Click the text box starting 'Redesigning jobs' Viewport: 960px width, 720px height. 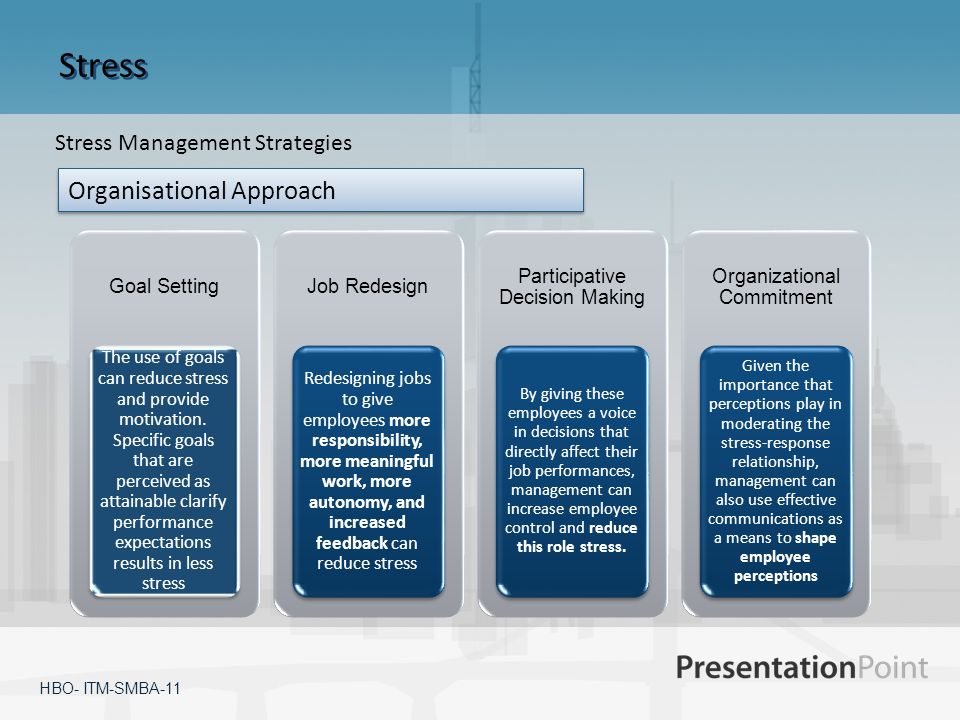[368, 471]
